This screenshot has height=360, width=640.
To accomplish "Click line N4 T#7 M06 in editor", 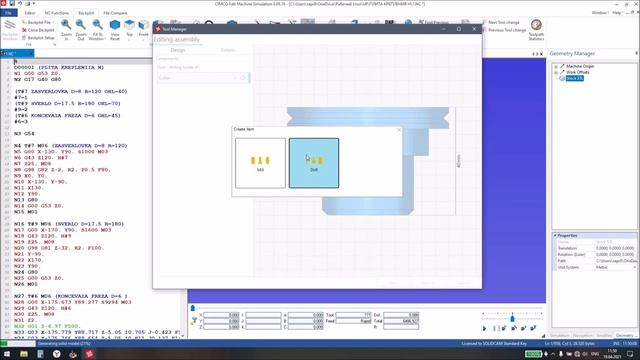I will pyautogui.click(x=71, y=146).
